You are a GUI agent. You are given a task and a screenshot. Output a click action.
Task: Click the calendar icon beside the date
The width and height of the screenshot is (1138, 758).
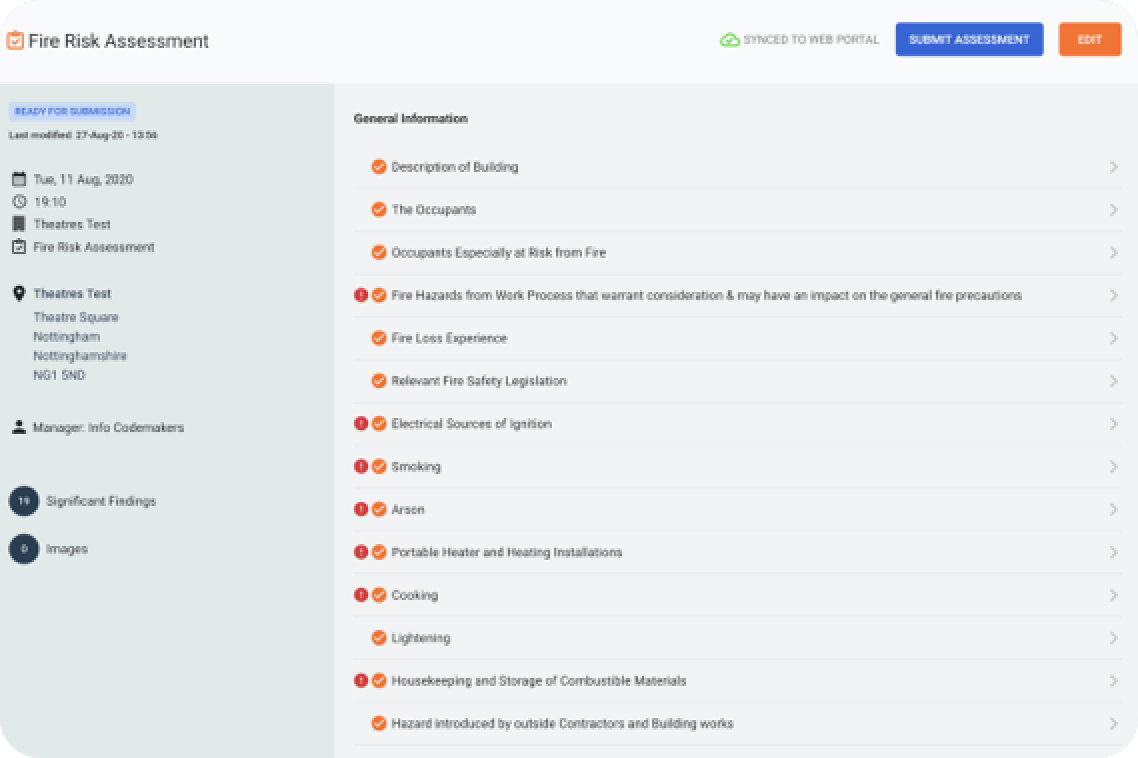(x=19, y=180)
